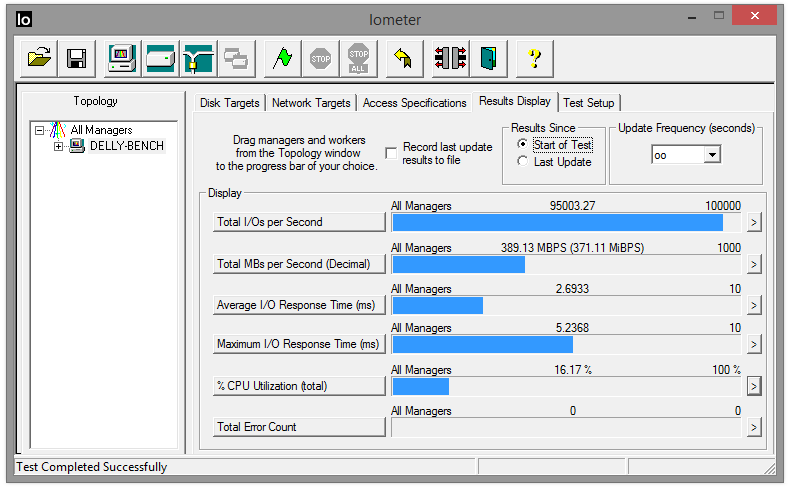Select Last Update radio option
The height and width of the screenshot is (488, 788).
click(x=523, y=161)
